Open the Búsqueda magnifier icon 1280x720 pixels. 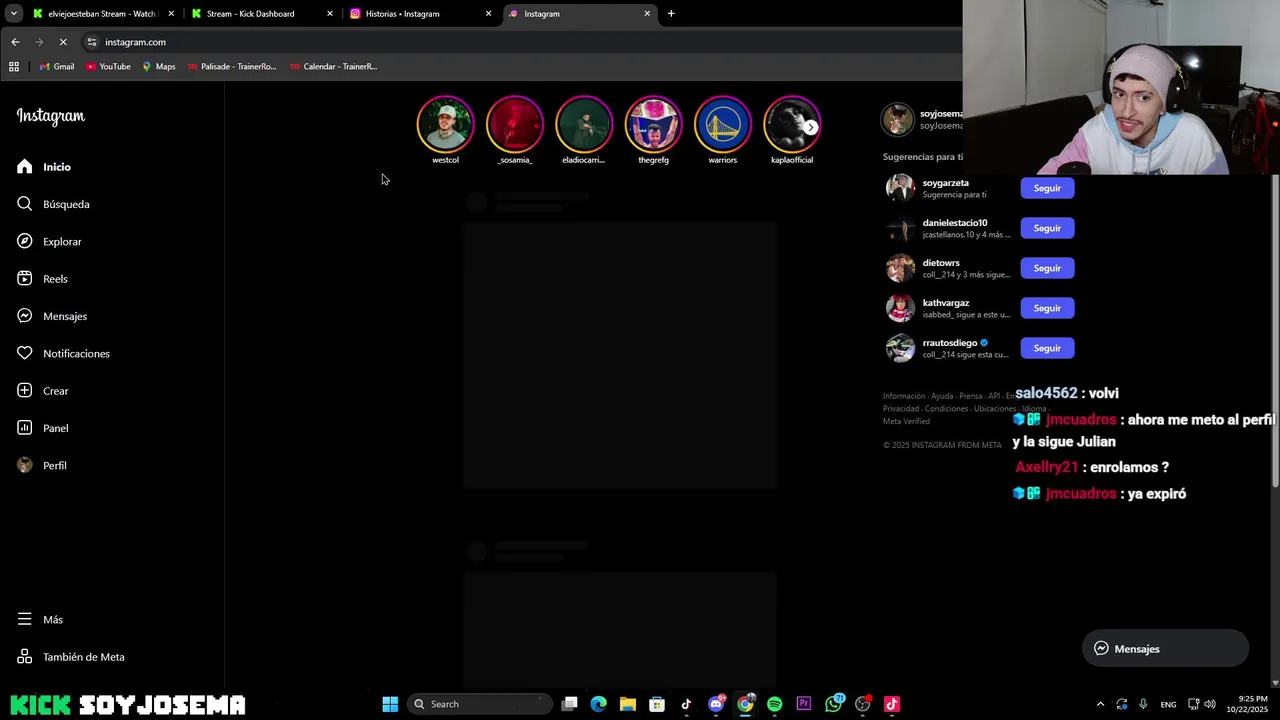[x=25, y=204]
